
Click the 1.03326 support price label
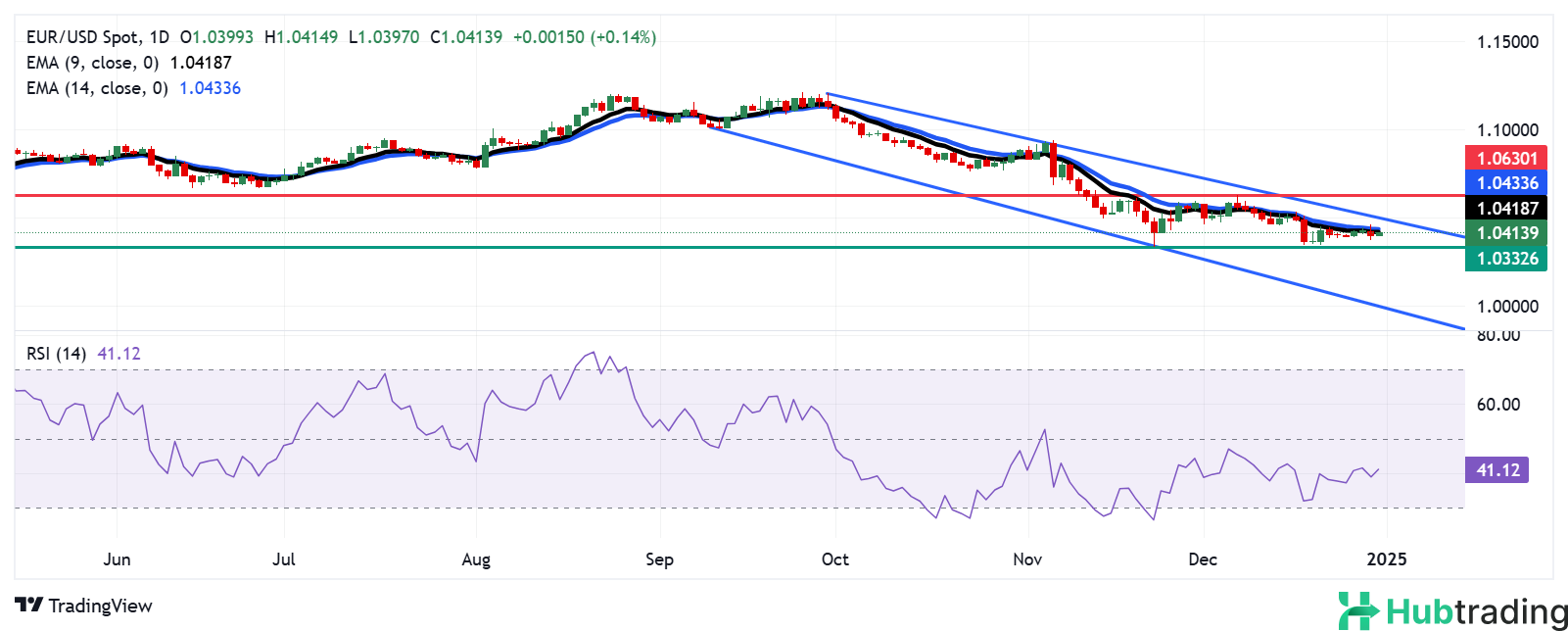click(x=1506, y=259)
